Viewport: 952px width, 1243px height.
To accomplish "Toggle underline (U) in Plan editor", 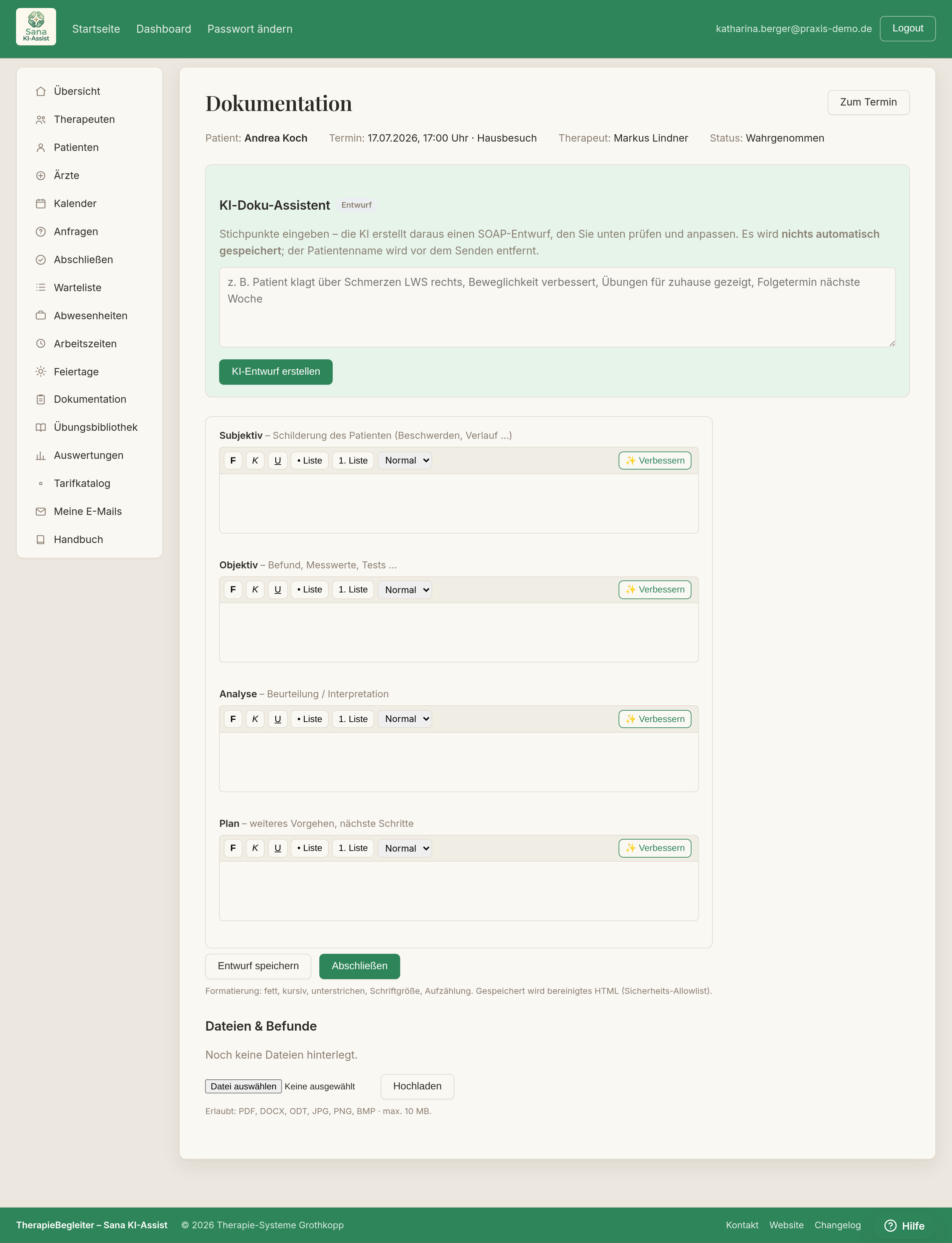I will pos(278,848).
